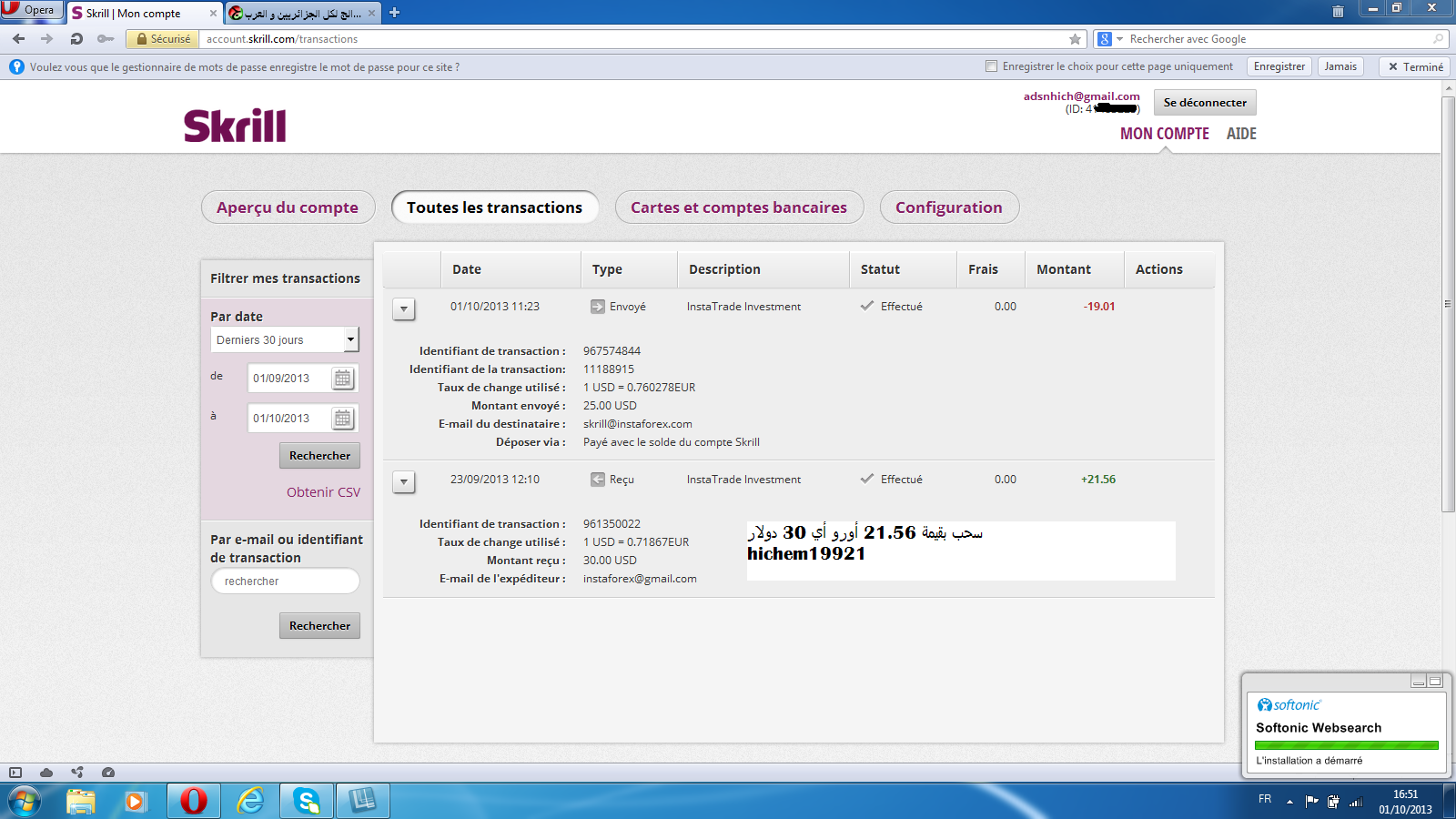Click the Reçu transaction type icon
The width and height of the screenshot is (1456, 819).
click(x=598, y=480)
